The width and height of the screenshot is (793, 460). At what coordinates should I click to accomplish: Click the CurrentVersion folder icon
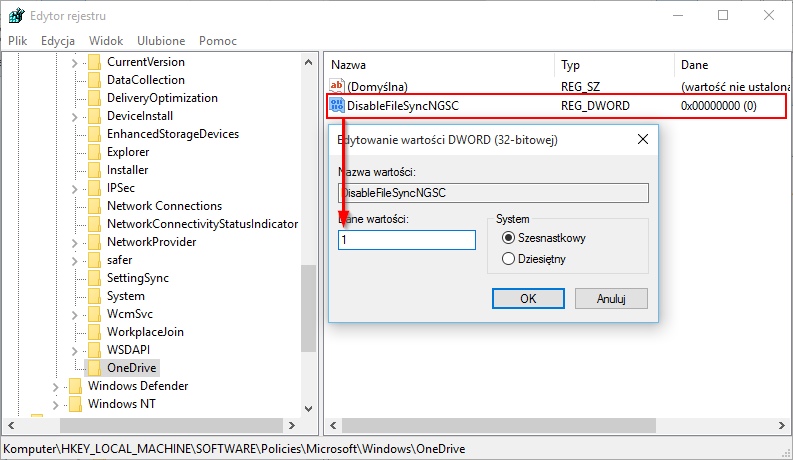(x=94, y=62)
